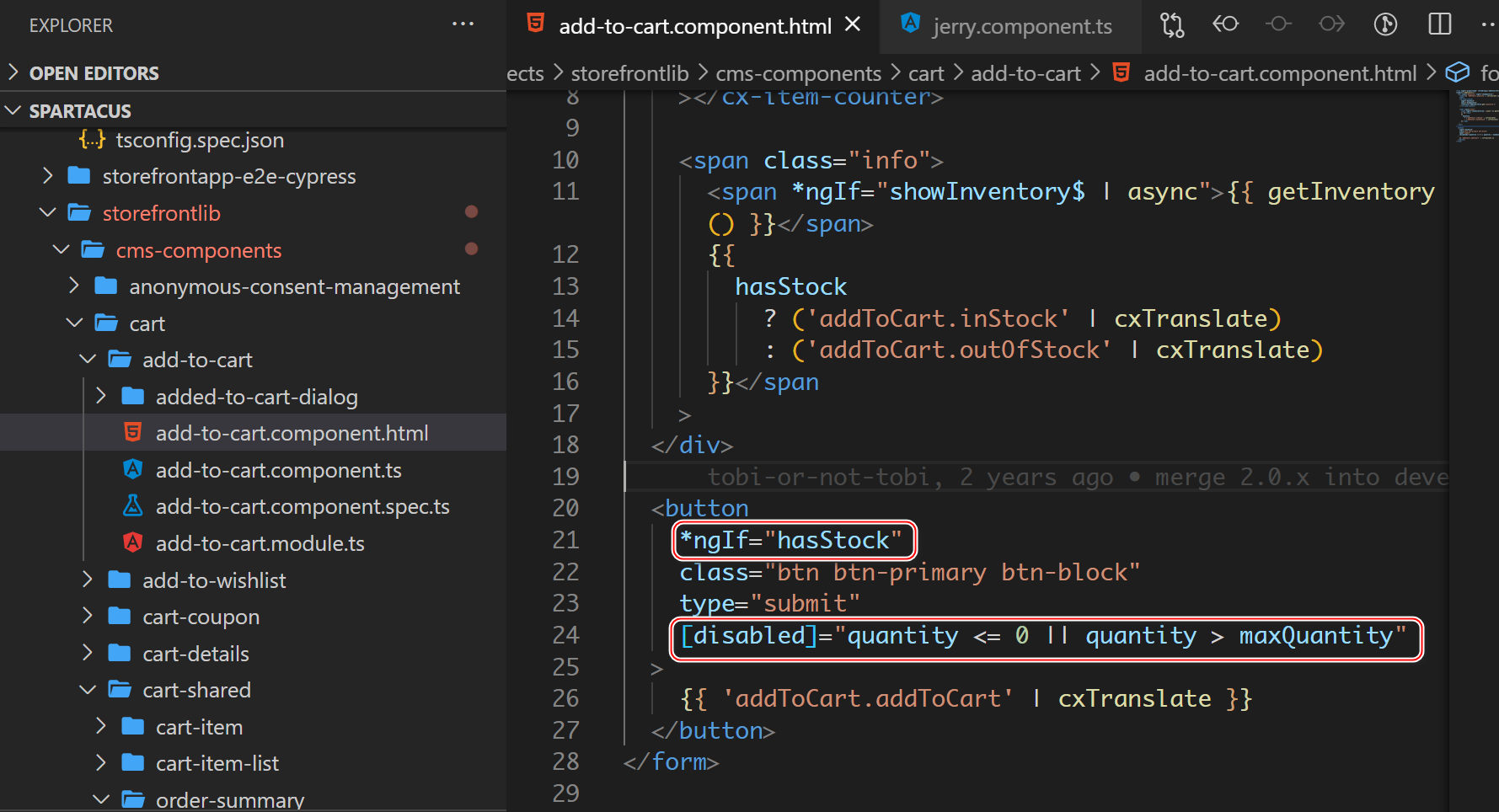Go to next change arrow icon

(x=1332, y=24)
